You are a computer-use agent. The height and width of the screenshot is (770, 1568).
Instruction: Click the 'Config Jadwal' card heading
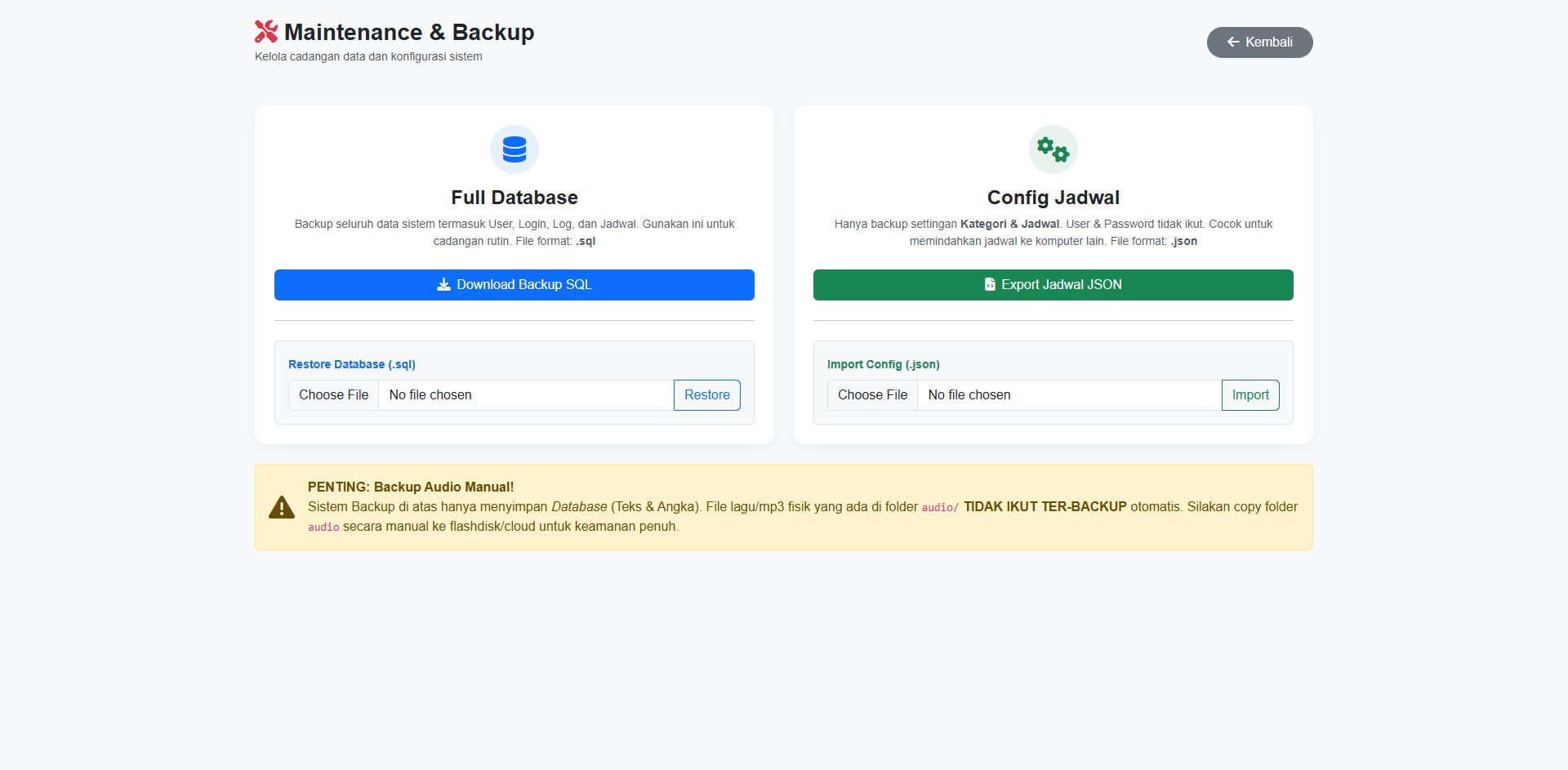[x=1053, y=198]
